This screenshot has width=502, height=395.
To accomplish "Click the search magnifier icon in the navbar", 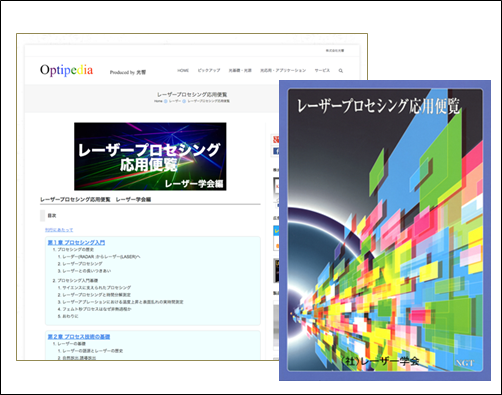I will pyautogui.click(x=341, y=71).
